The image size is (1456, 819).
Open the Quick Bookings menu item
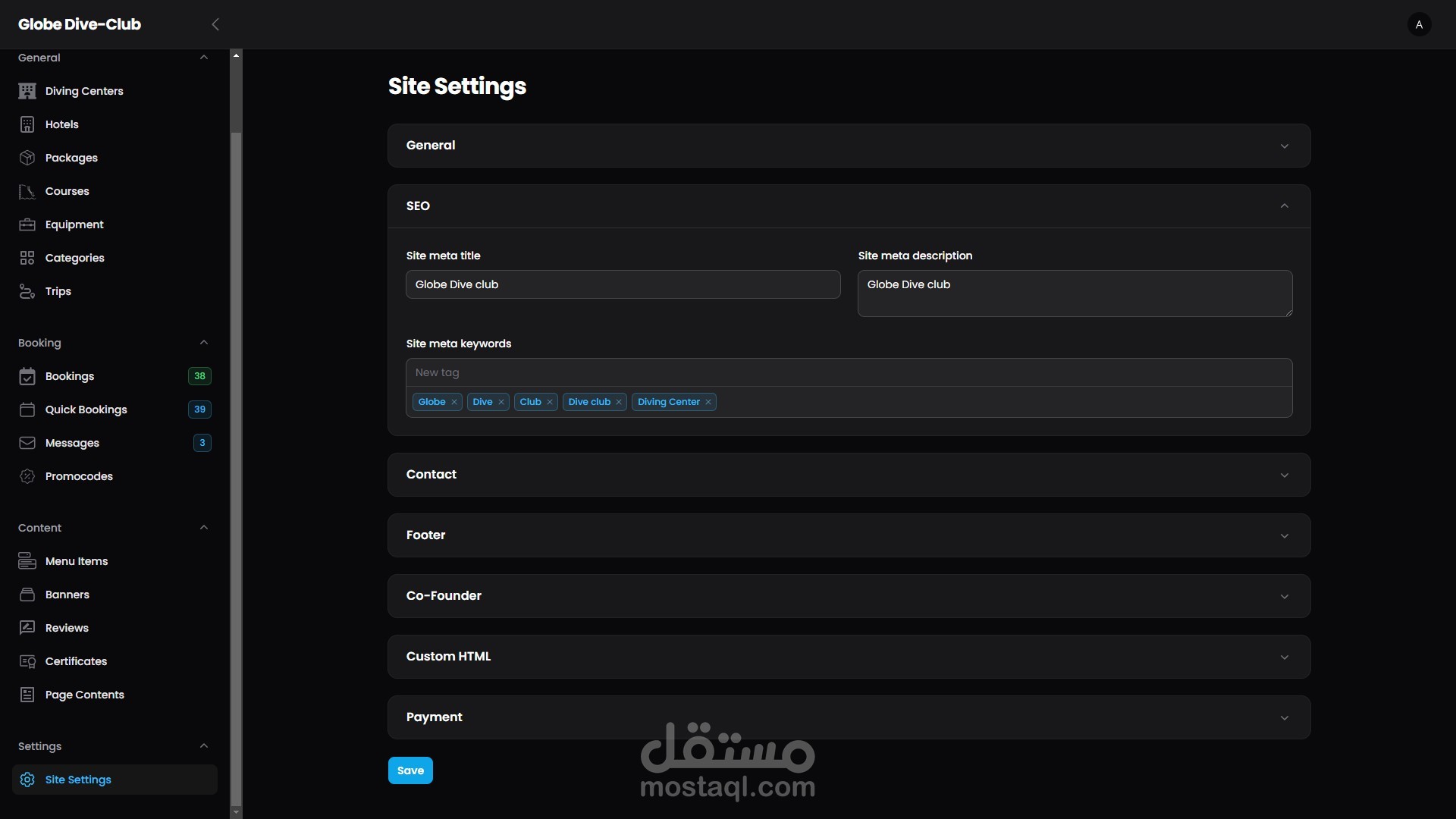tap(86, 409)
